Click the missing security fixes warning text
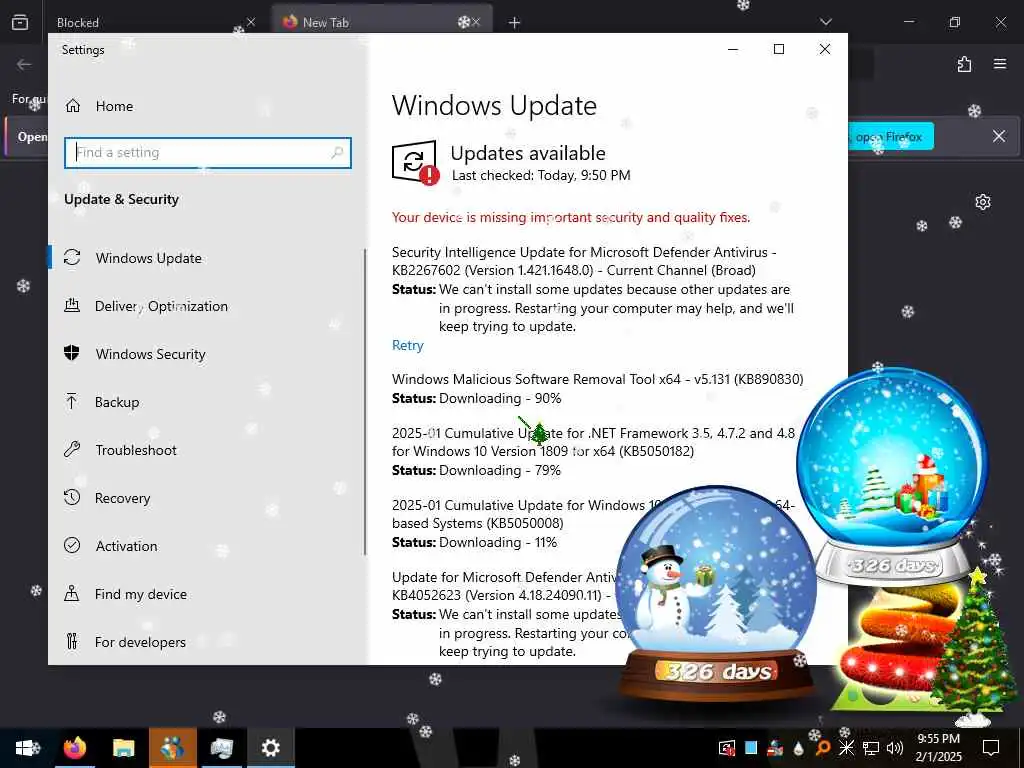The image size is (1024, 768). 571,217
